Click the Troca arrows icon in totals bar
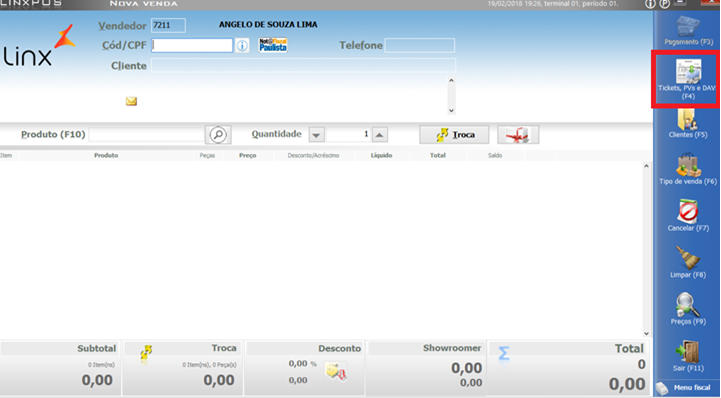 coord(146,353)
